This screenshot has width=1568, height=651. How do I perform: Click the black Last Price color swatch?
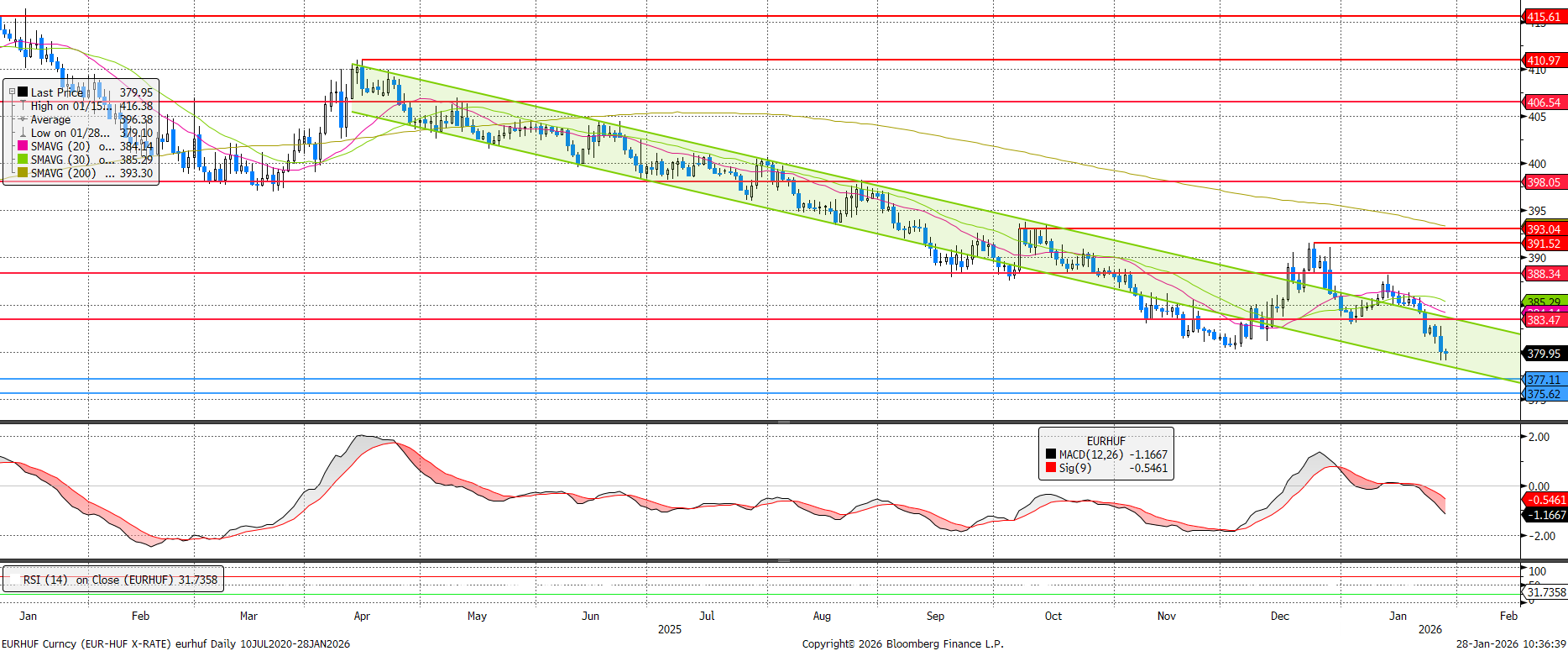click(23, 92)
